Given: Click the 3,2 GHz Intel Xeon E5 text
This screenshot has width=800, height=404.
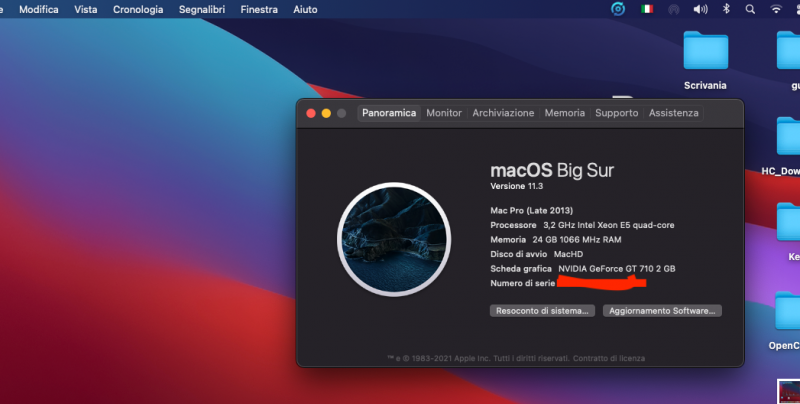Looking at the screenshot, I should click(609, 225).
